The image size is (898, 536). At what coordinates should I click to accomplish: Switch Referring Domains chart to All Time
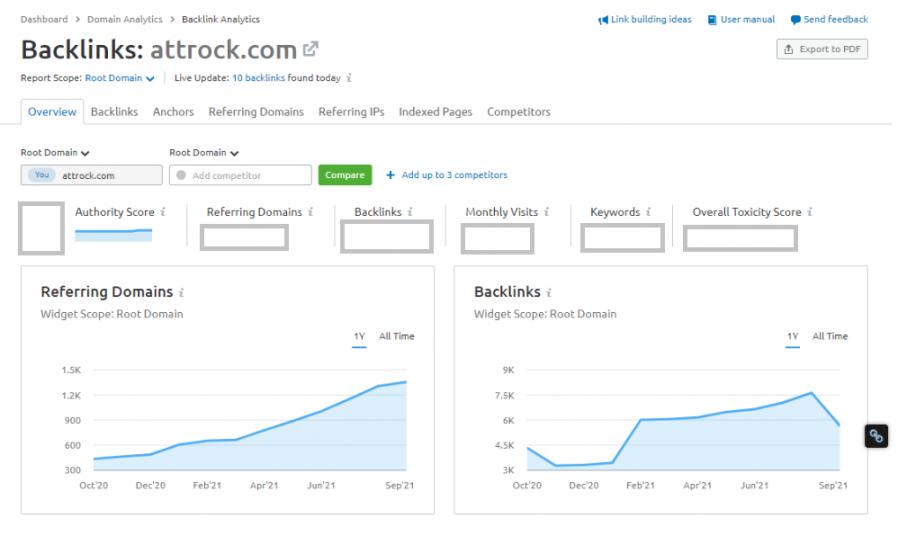click(x=396, y=336)
